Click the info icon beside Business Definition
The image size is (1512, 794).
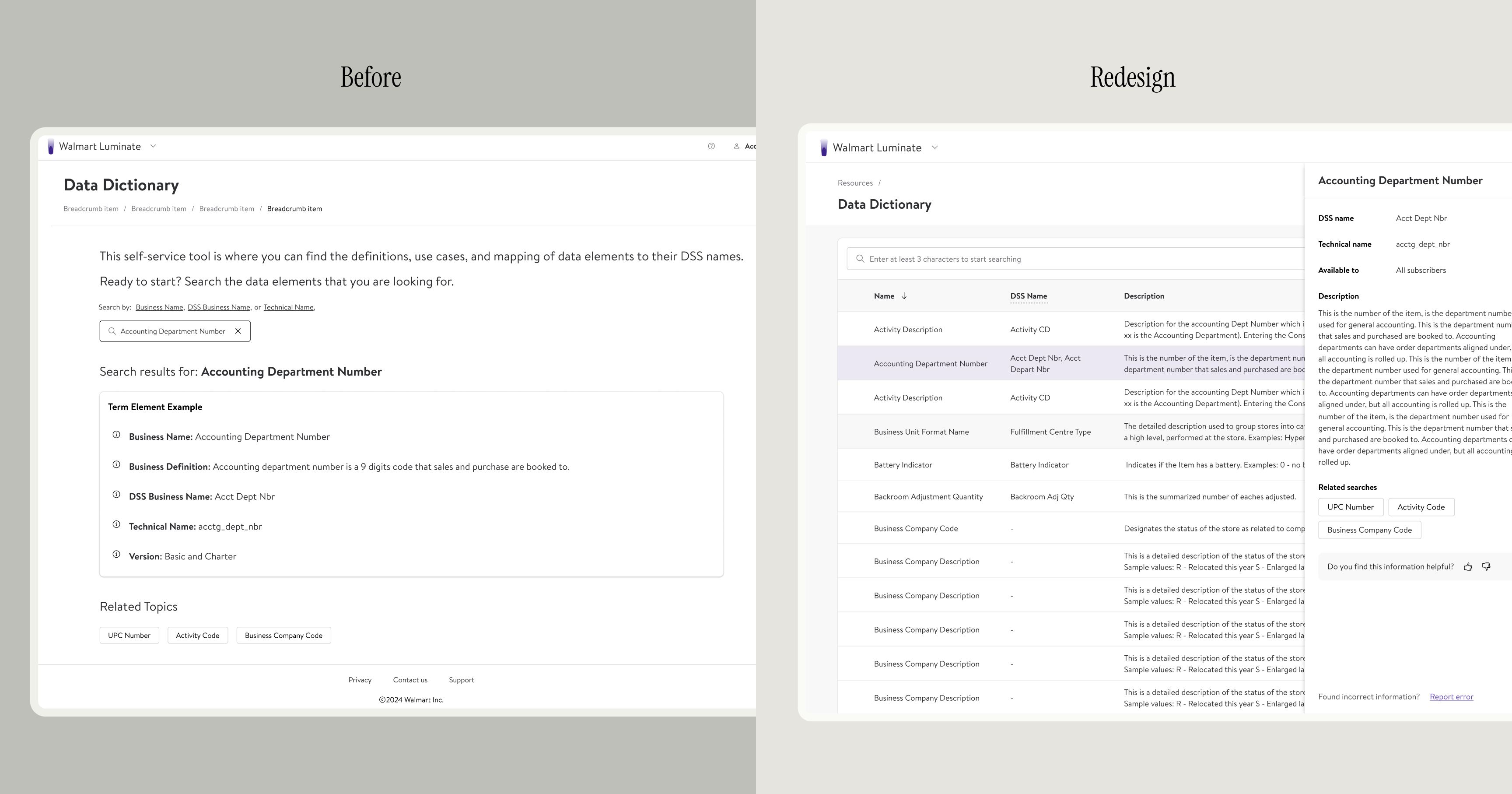coord(116,464)
